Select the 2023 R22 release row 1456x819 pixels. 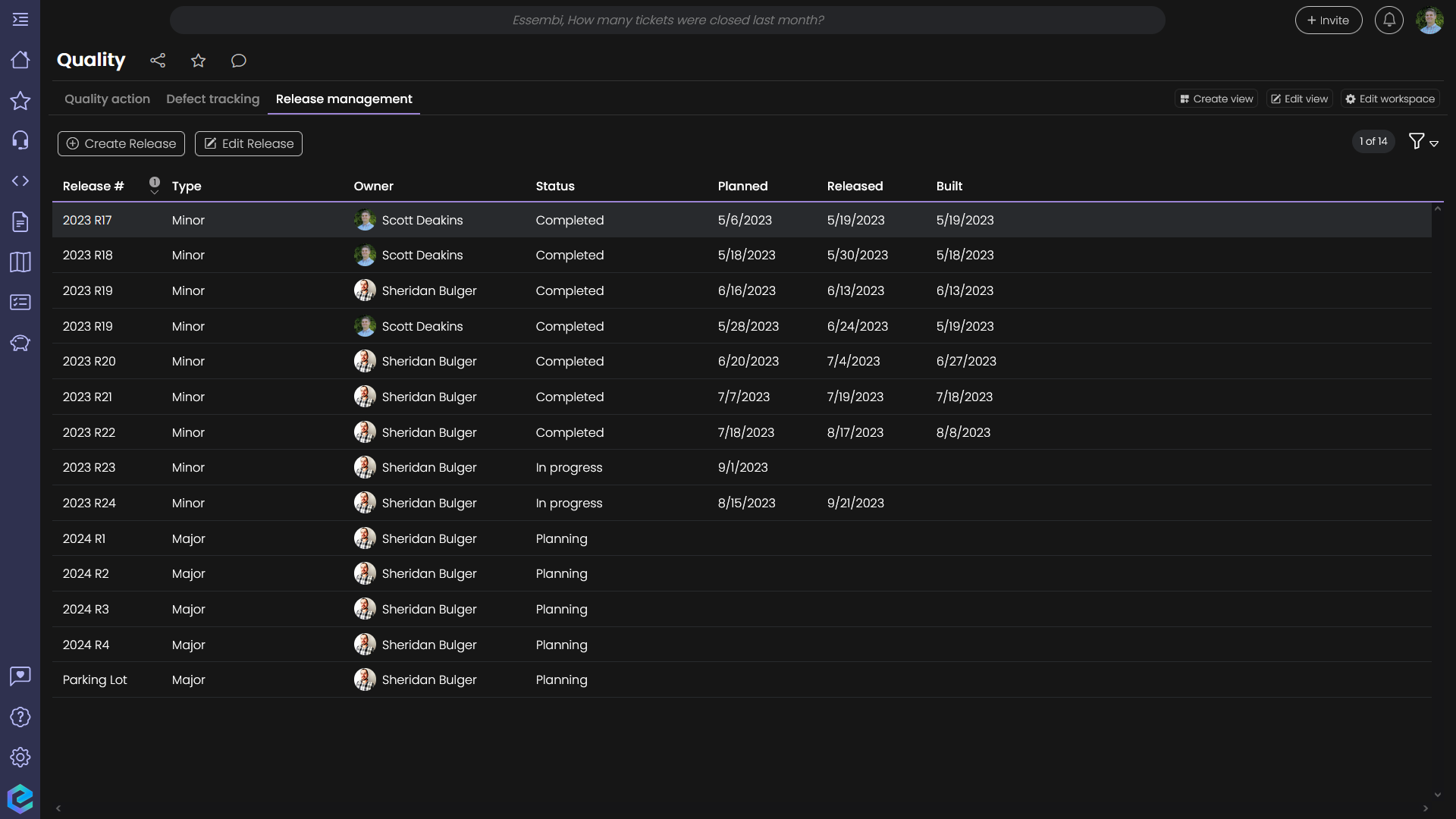(742, 432)
